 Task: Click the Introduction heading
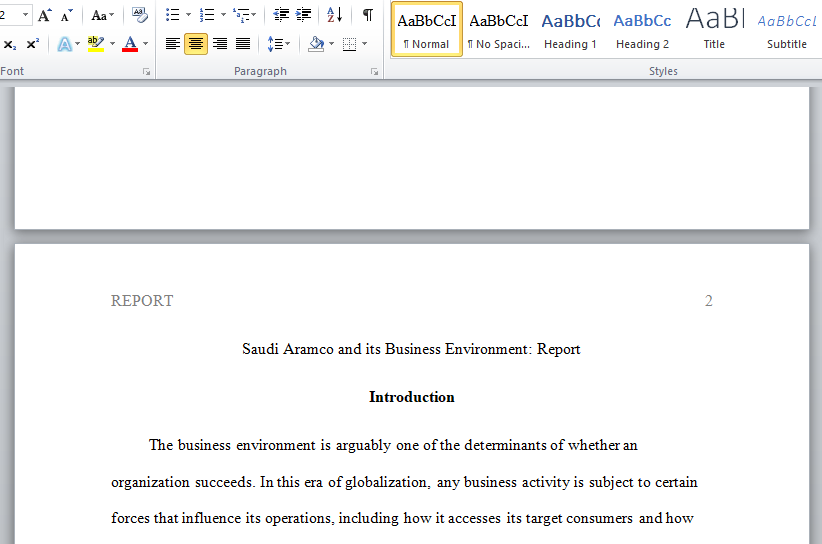[412, 397]
